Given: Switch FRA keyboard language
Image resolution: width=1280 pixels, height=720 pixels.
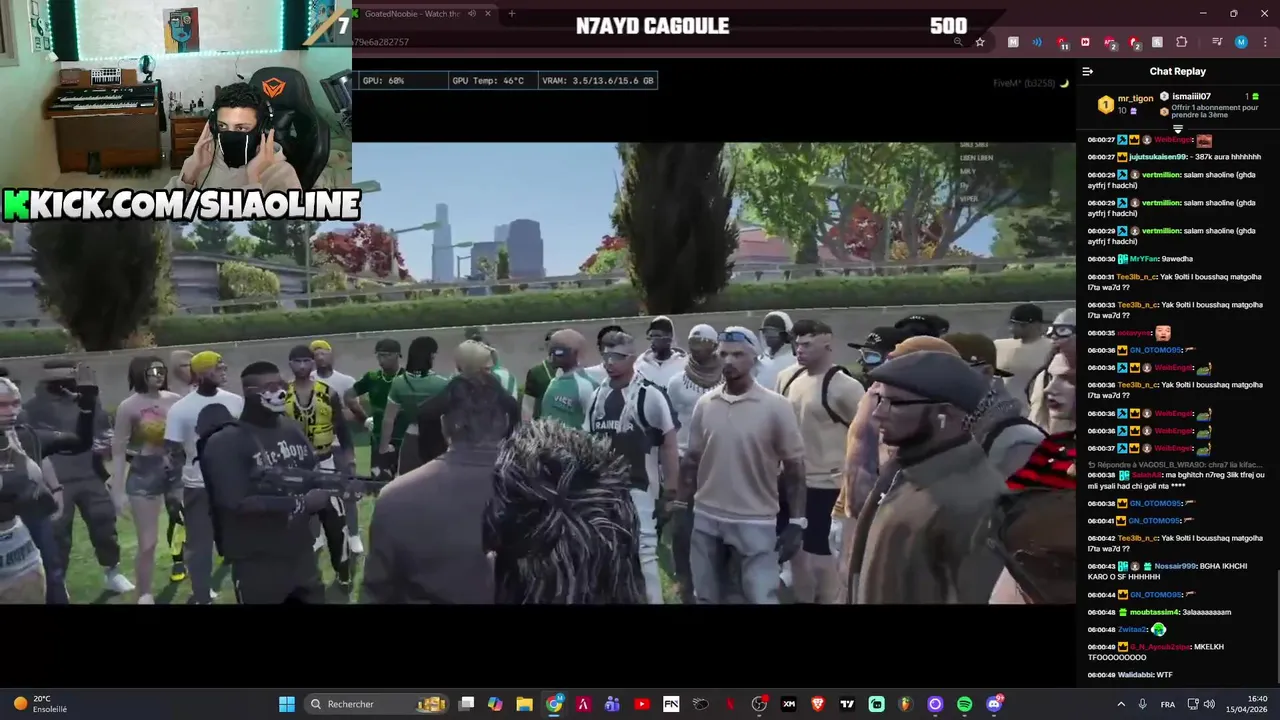Looking at the screenshot, I should pyautogui.click(x=1168, y=704).
